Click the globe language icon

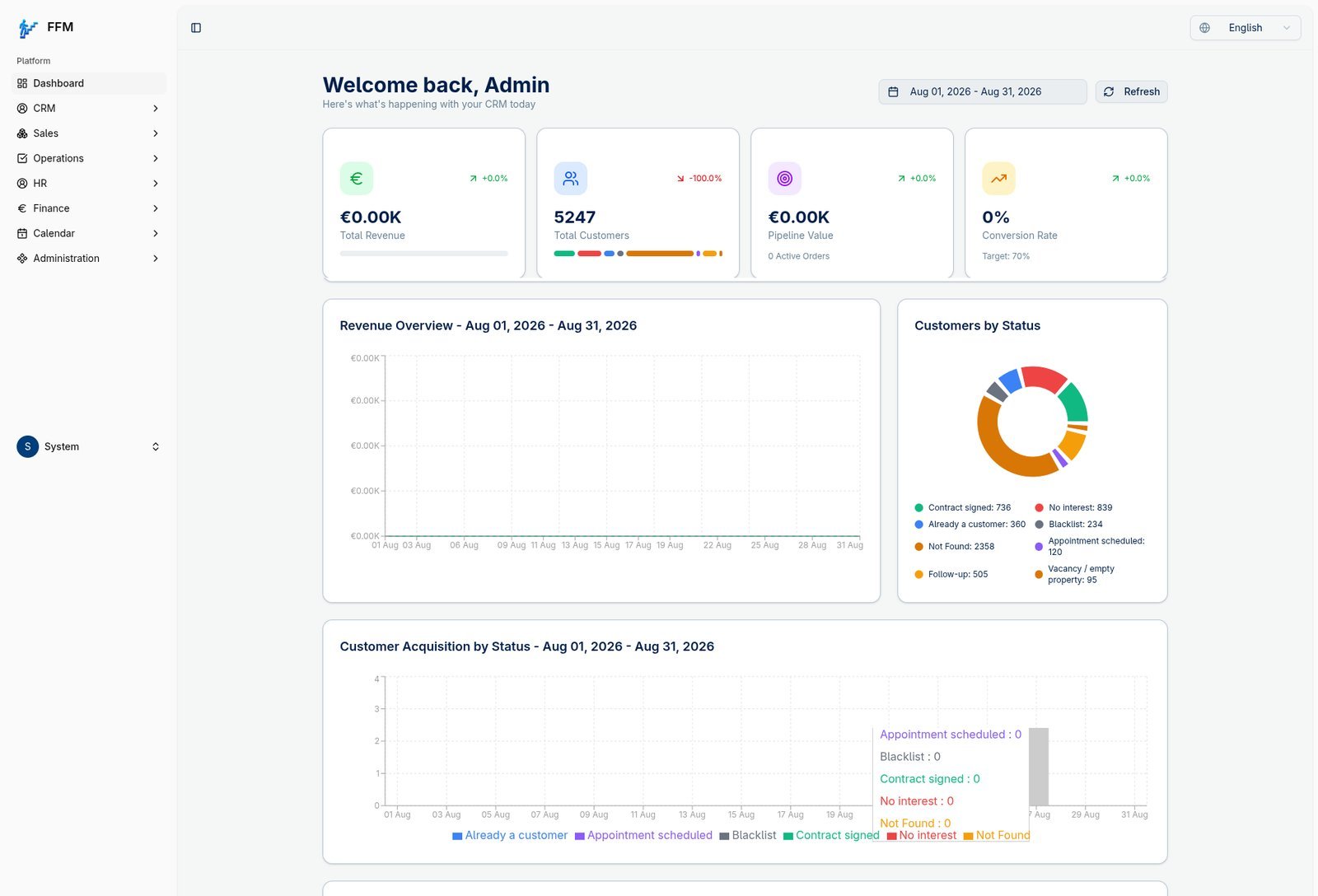tap(1204, 28)
